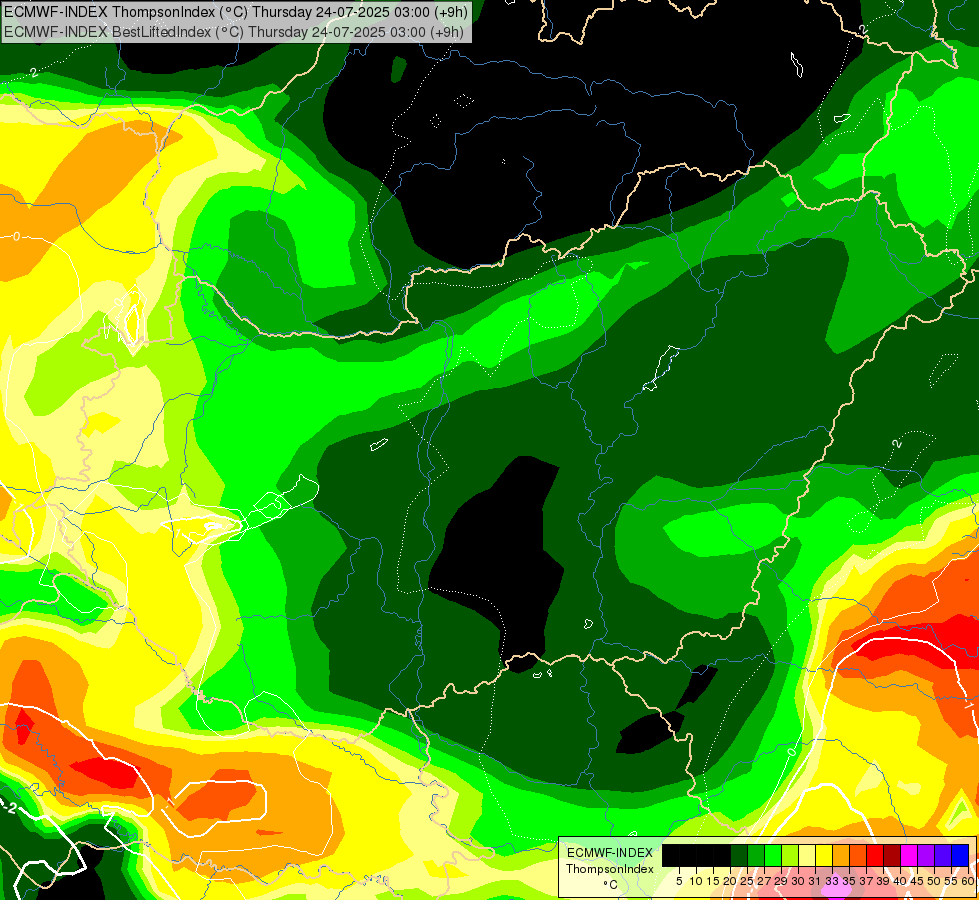Select the legend scale value 27
Viewport: 979px width, 900px height.
point(764,881)
